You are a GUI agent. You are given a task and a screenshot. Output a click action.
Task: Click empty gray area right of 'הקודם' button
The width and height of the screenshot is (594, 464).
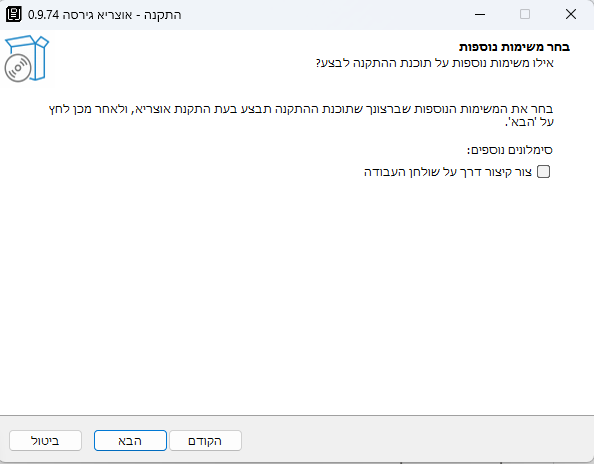(417, 441)
